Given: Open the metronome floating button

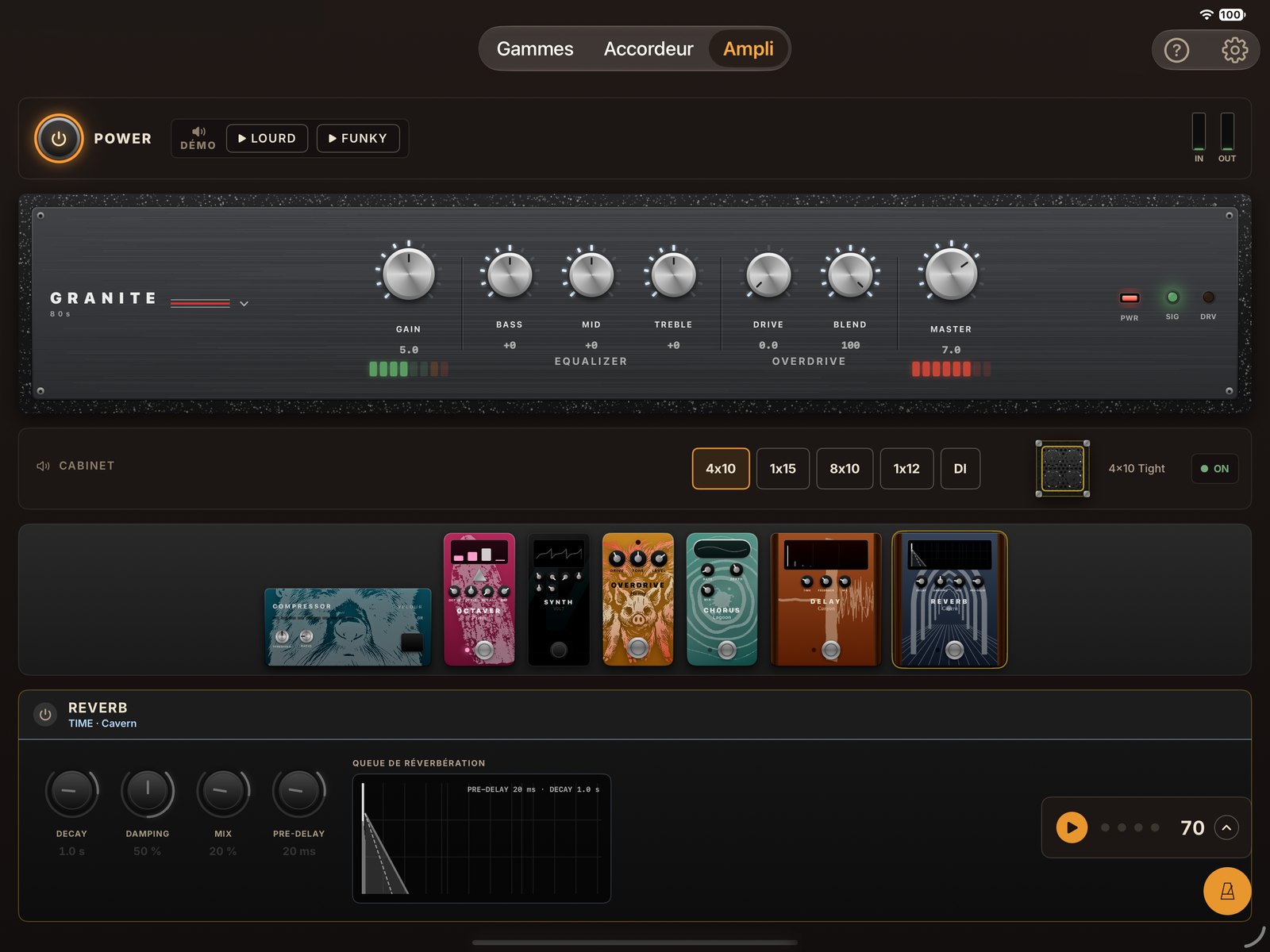Looking at the screenshot, I should [x=1227, y=891].
